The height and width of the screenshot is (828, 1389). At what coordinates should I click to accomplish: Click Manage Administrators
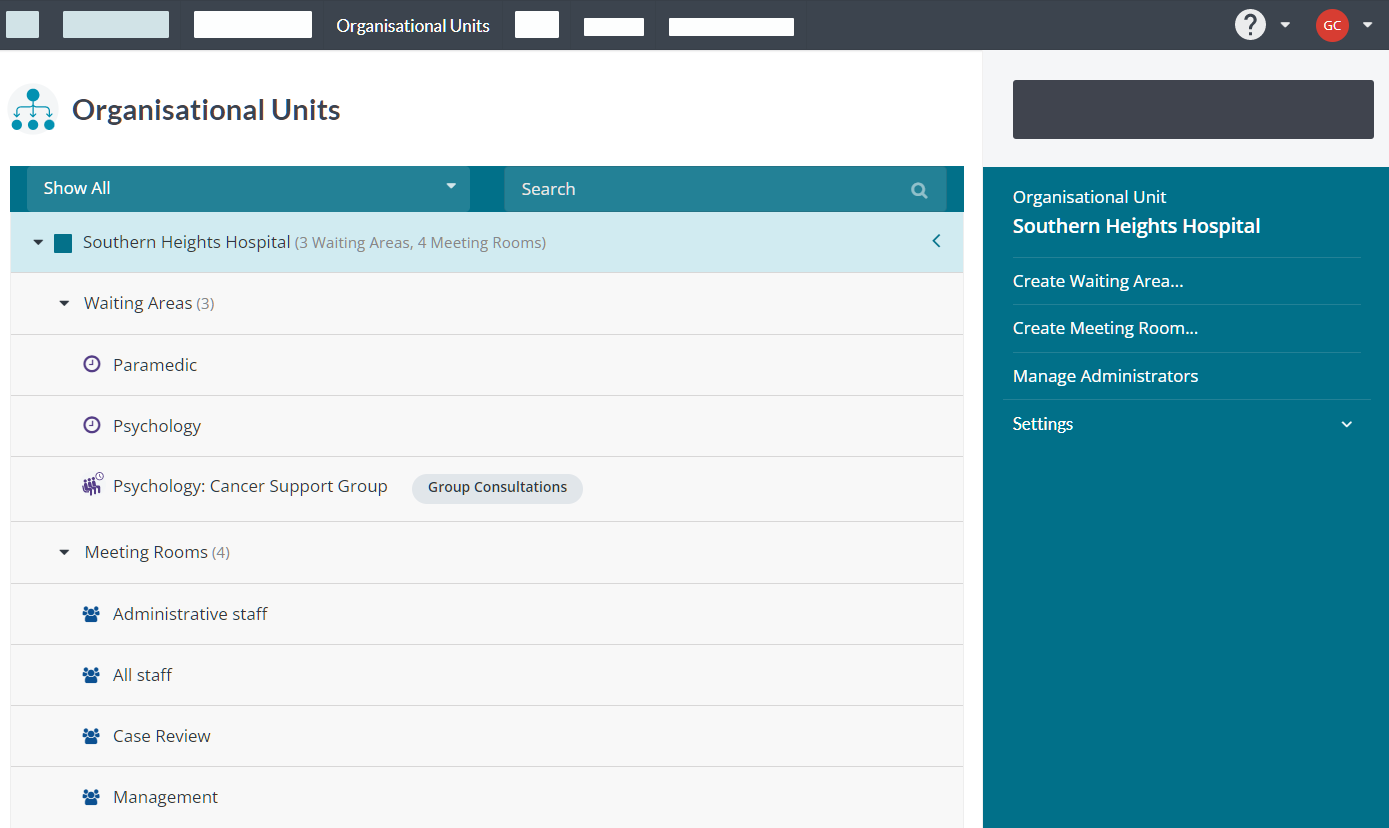coord(1105,376)
